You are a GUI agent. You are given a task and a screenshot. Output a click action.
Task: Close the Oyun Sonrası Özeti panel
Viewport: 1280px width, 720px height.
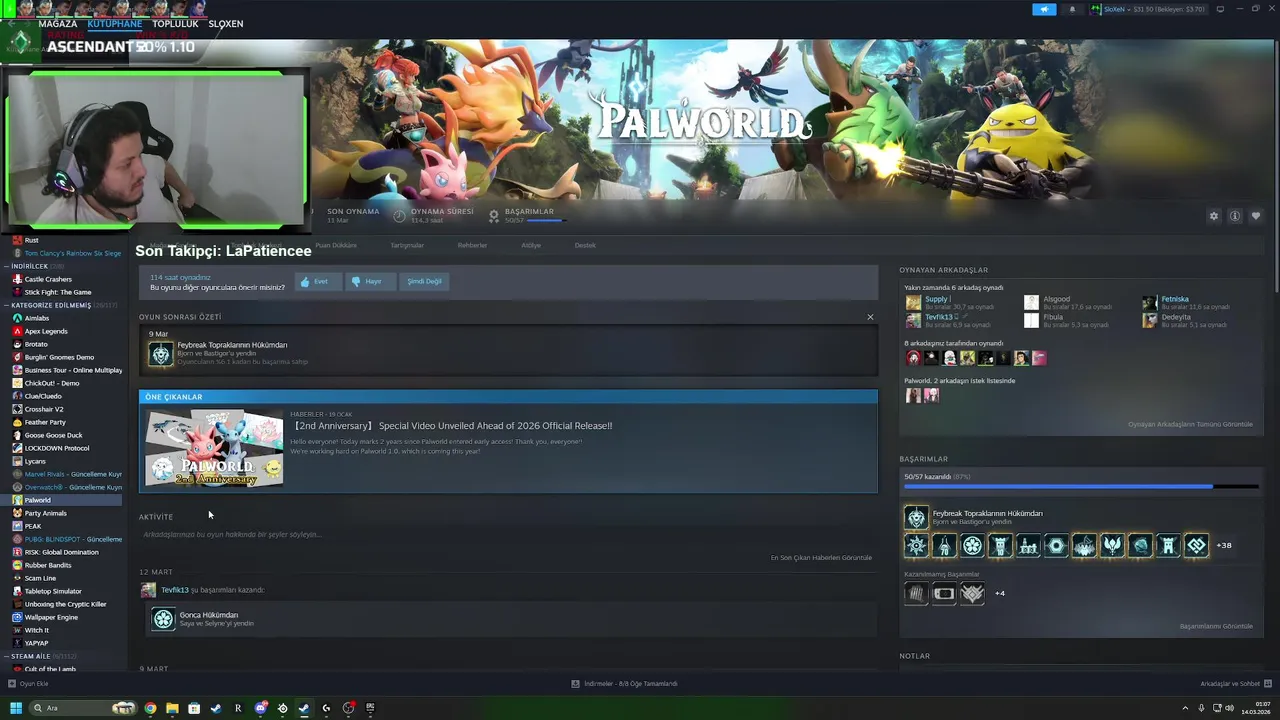870,317
